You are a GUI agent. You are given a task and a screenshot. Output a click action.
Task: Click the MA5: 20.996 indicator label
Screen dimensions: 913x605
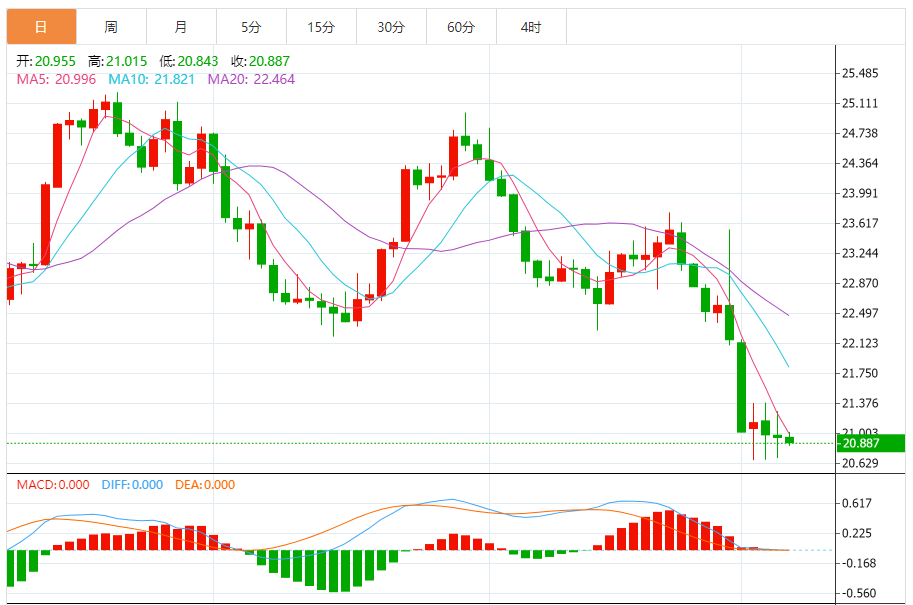[x=56, y=79]
